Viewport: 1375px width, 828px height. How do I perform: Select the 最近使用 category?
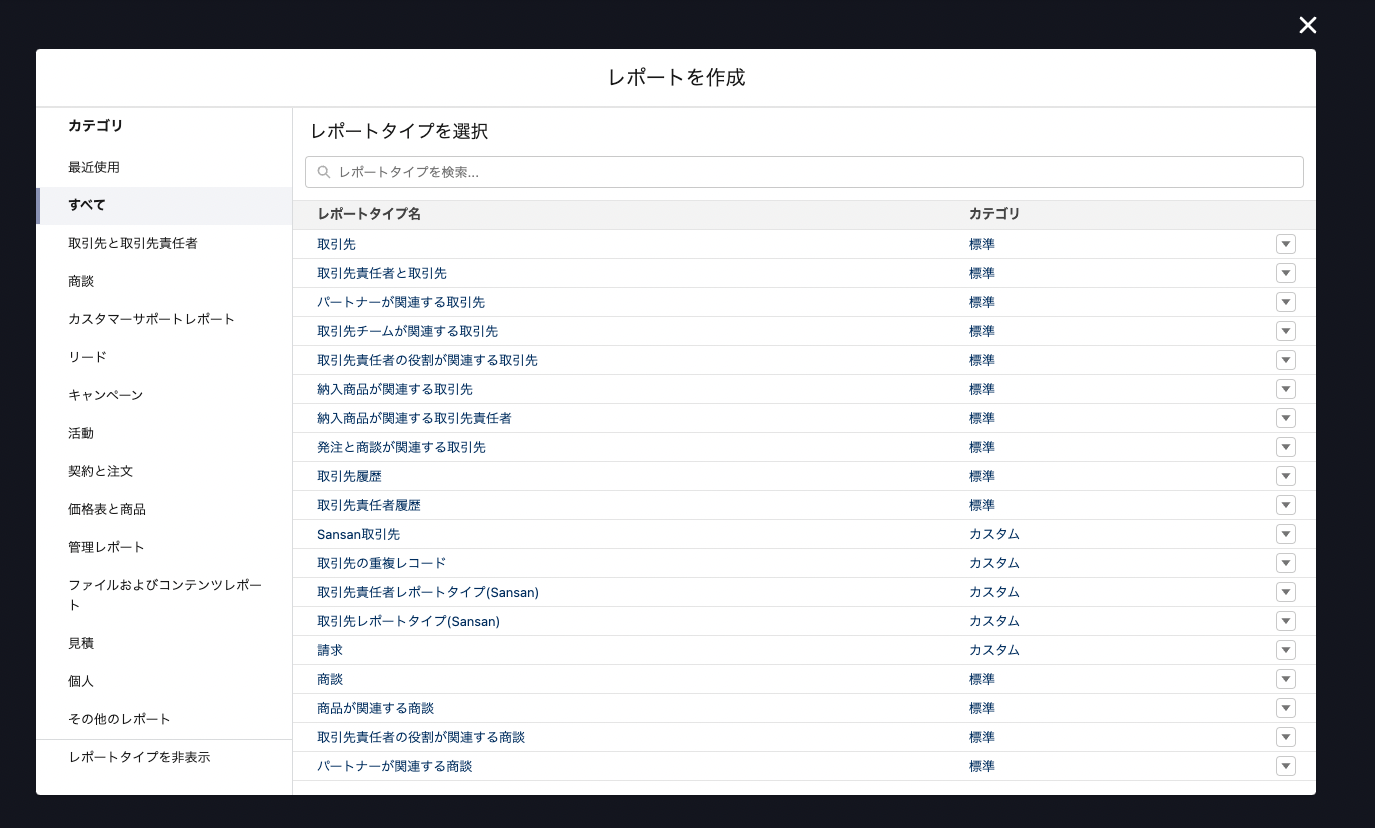[x=164, y=167]
